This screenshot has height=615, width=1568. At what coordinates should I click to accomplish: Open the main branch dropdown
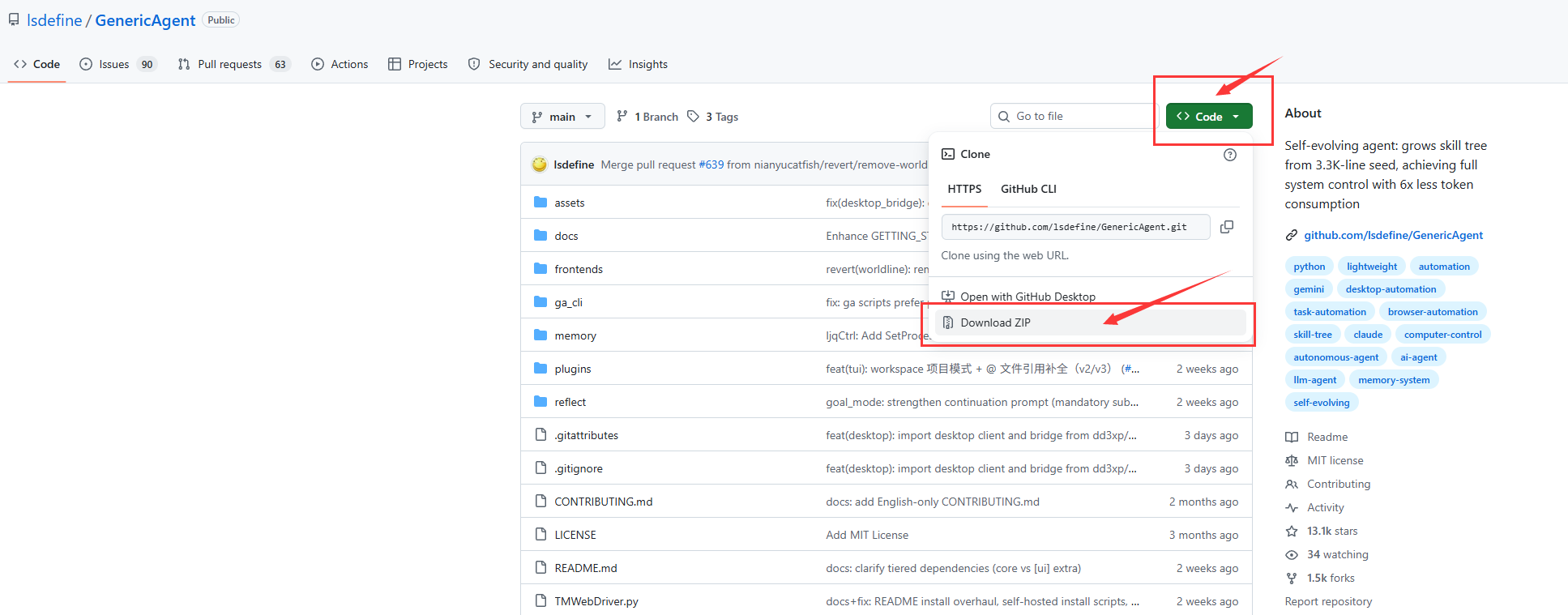(x=562, y=117)
